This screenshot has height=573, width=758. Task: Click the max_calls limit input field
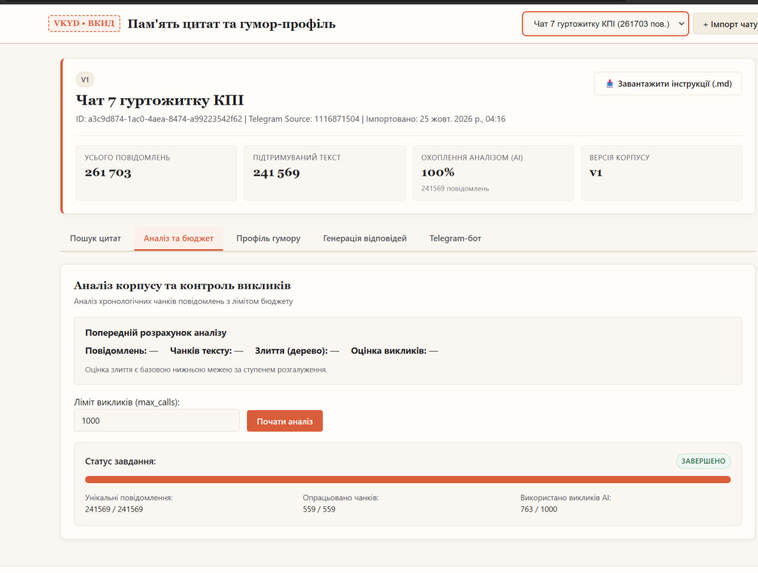coord(157,421)
